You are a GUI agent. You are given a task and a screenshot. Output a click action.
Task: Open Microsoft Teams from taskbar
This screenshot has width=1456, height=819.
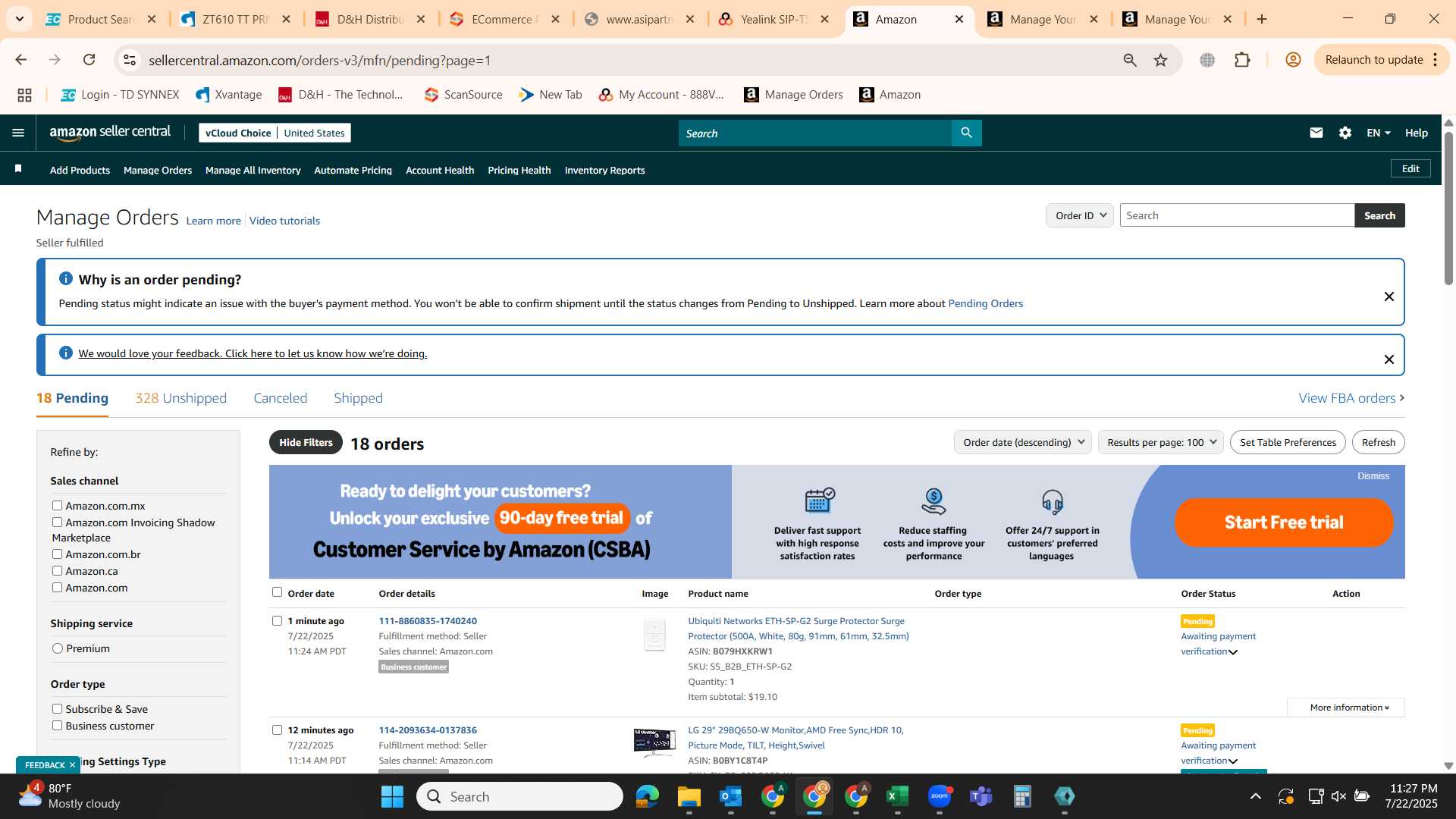coord(981,796)
